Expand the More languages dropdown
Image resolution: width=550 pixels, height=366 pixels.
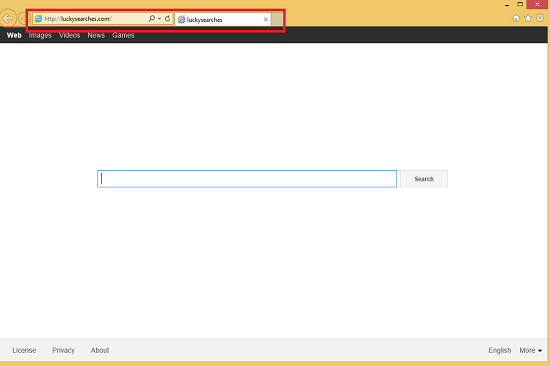[x=531, y=350]
